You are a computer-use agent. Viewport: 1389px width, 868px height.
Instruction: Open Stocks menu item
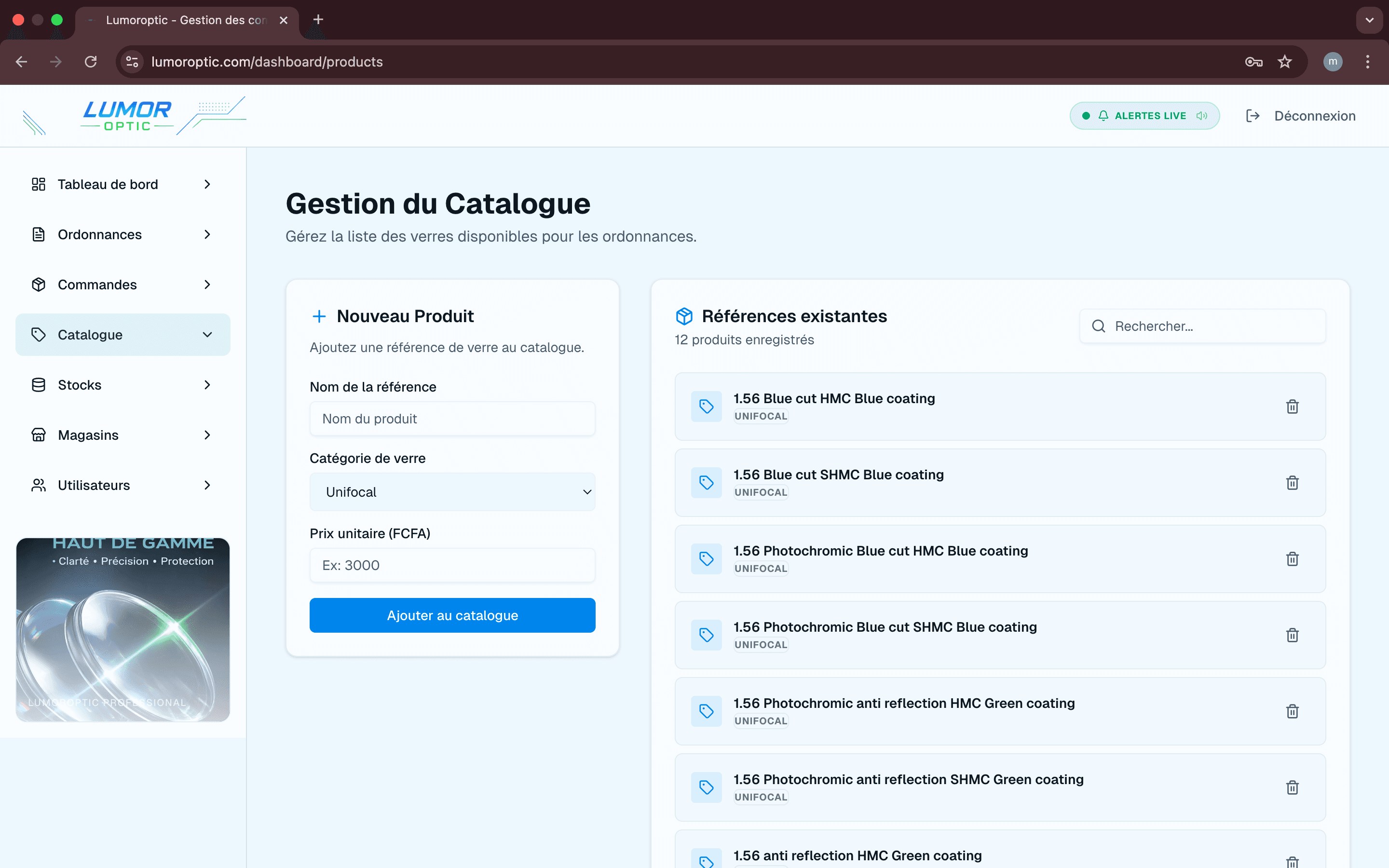(123, 385)
